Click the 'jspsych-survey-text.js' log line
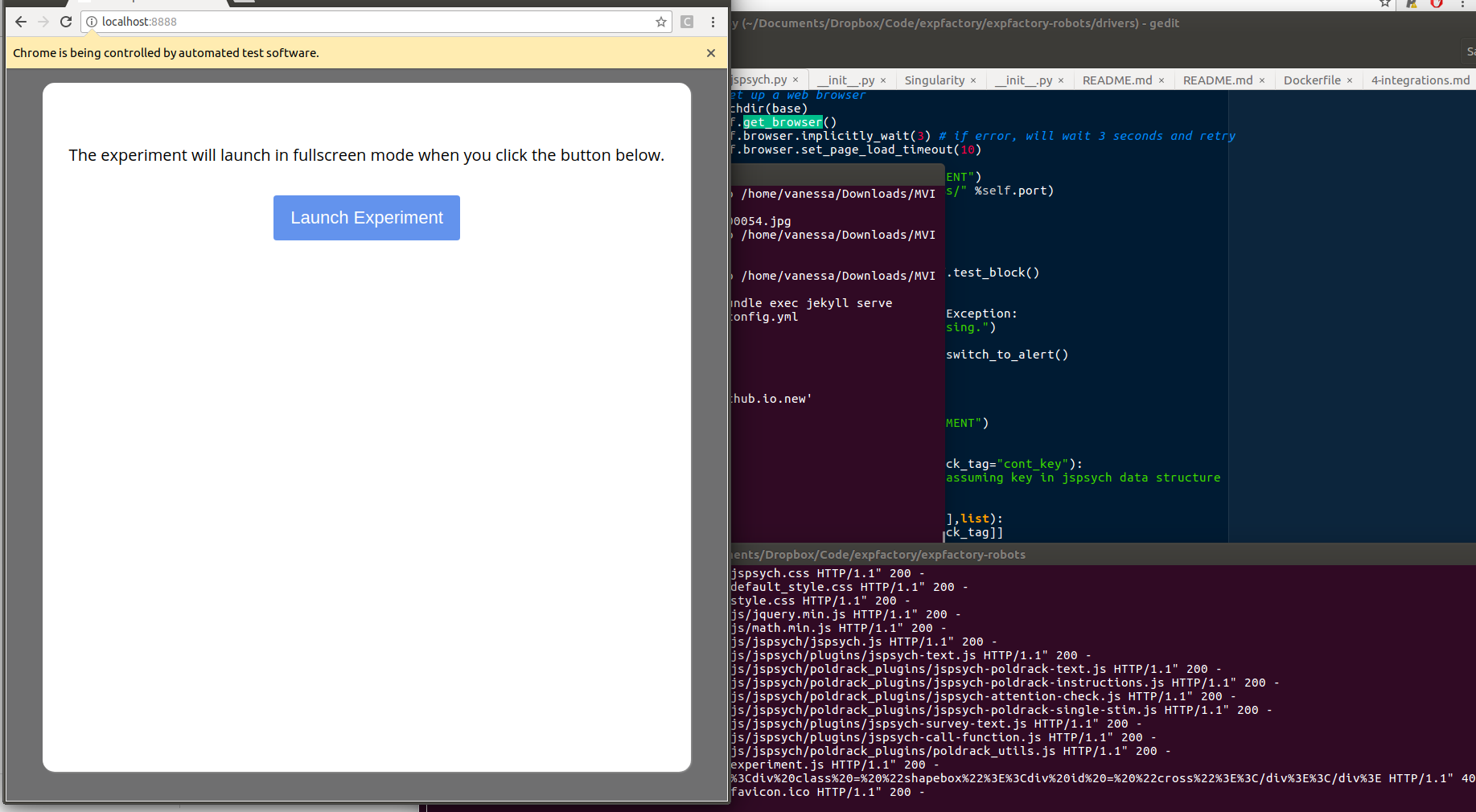This screenshot has width=1476, height=812. click(x=937, y=724)
